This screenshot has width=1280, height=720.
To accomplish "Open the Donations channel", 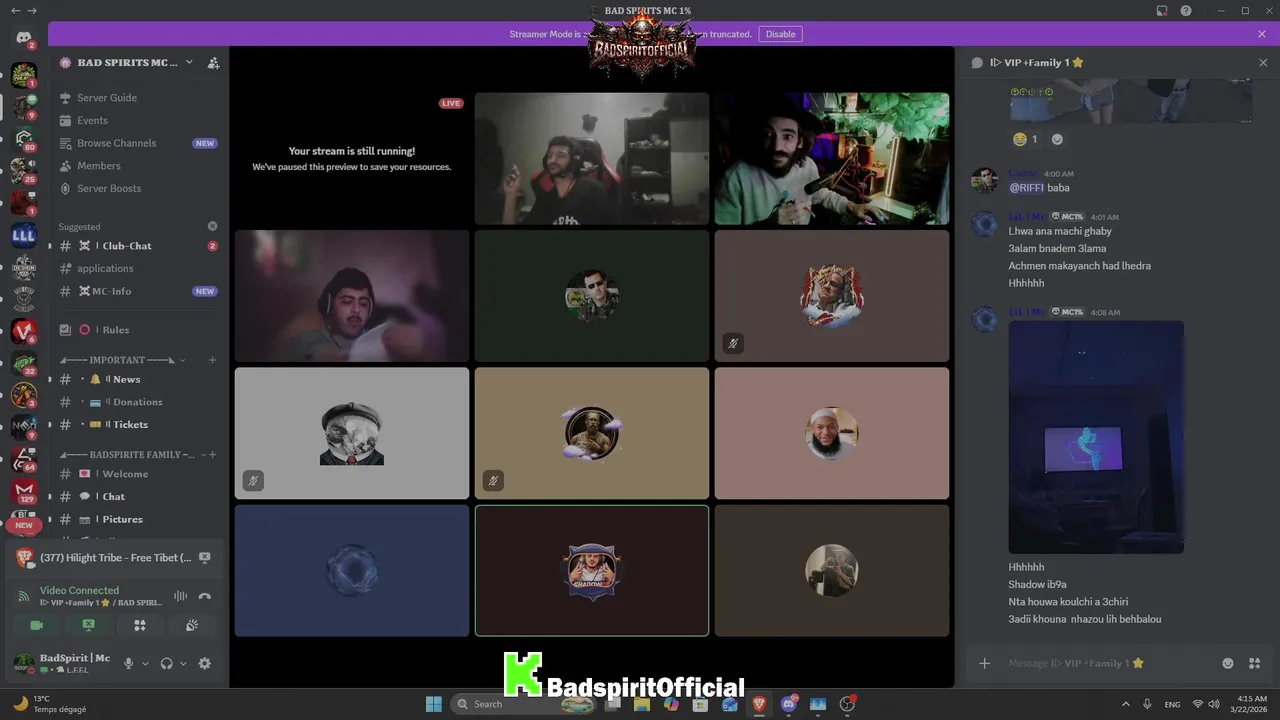I will [139, 402].
